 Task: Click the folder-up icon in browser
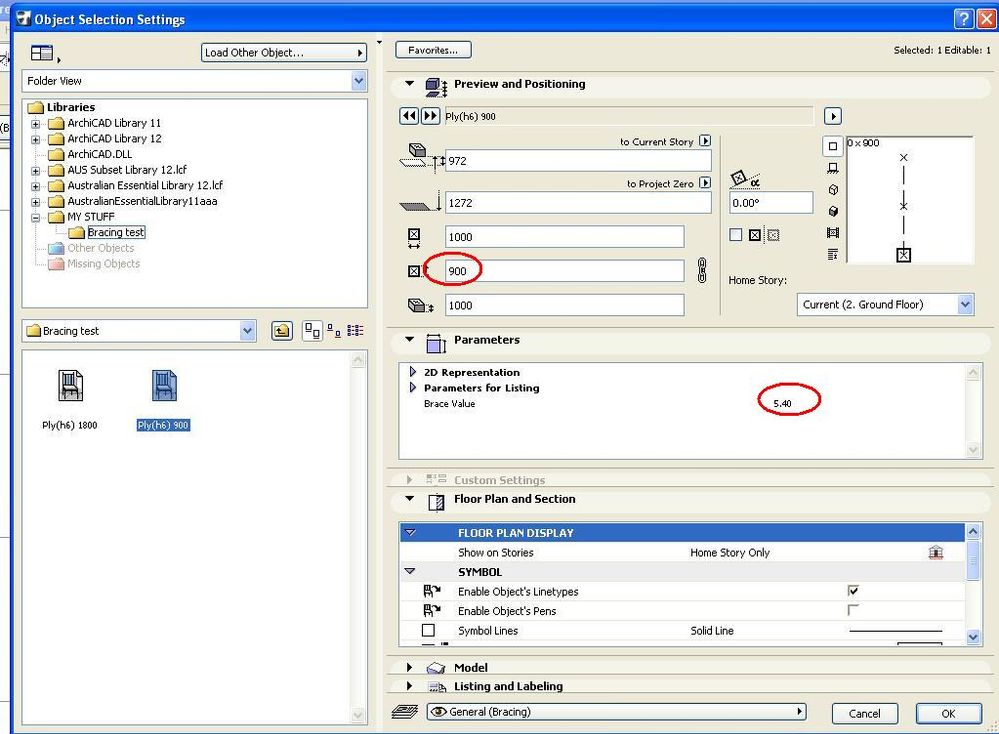282,331
